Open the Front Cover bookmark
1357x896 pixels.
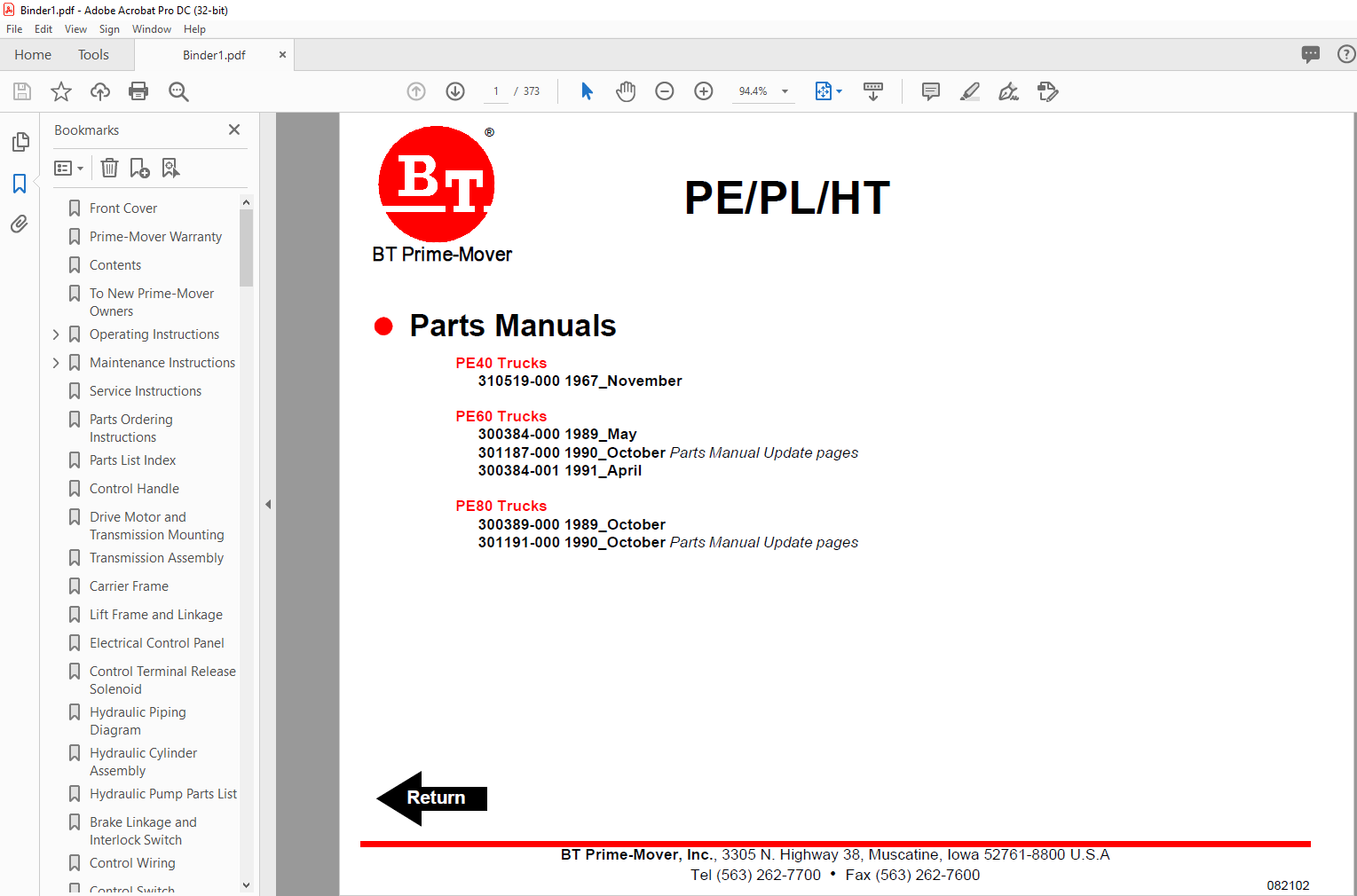point(123,208)
